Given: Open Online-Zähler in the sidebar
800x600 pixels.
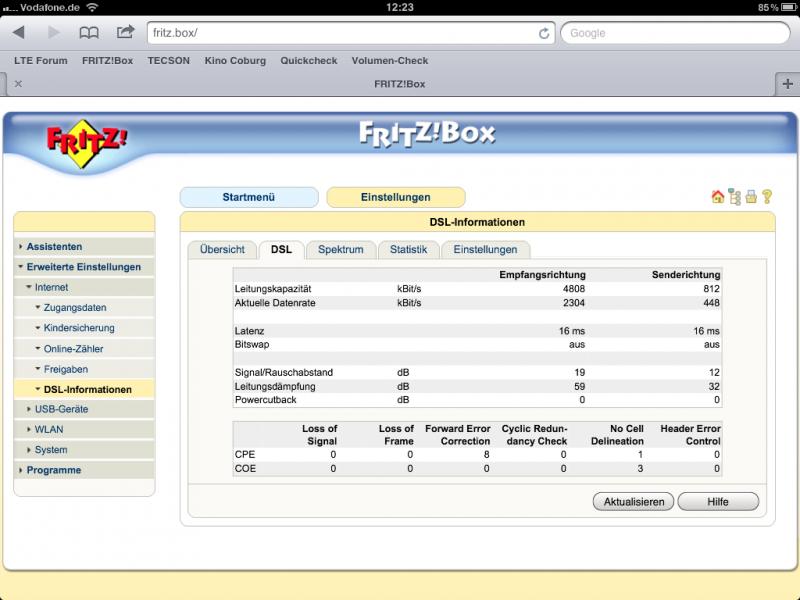Looking at the screenshot, I should point(84,349).
